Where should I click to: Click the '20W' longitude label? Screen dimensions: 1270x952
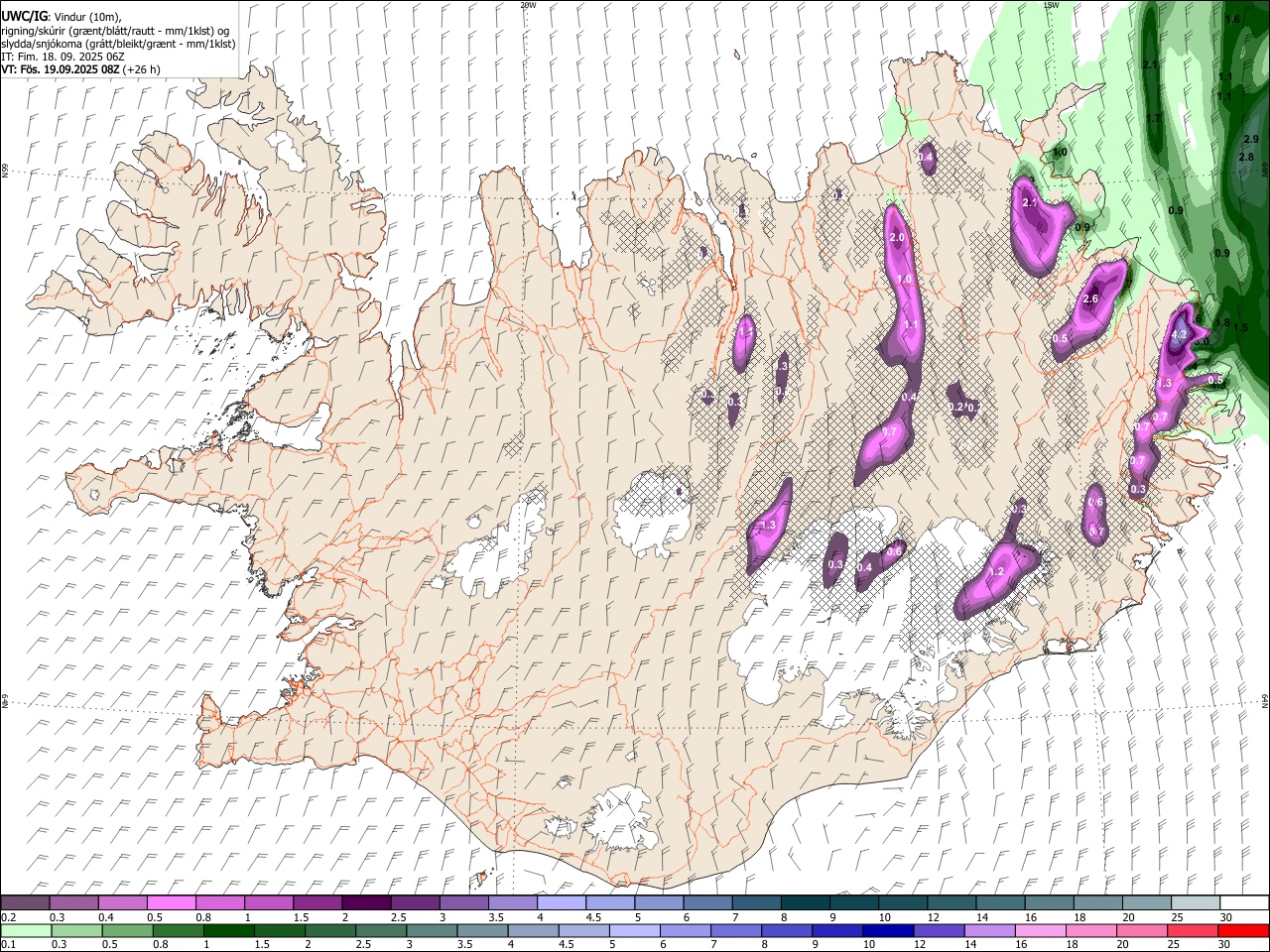coord(528,5)
